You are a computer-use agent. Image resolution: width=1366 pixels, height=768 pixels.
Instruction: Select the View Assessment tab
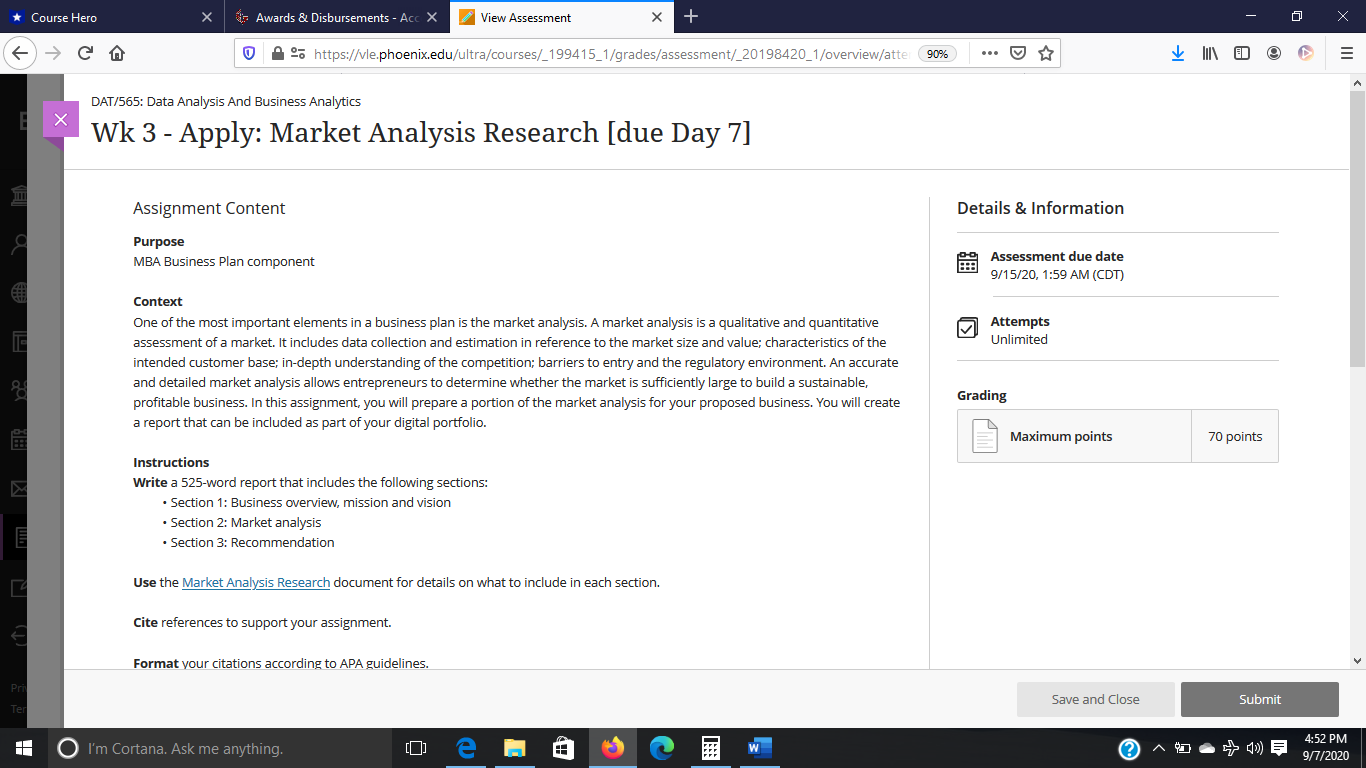coord(560,18)
